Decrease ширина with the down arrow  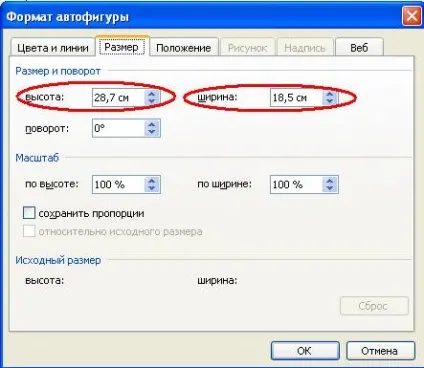point(330,101)
